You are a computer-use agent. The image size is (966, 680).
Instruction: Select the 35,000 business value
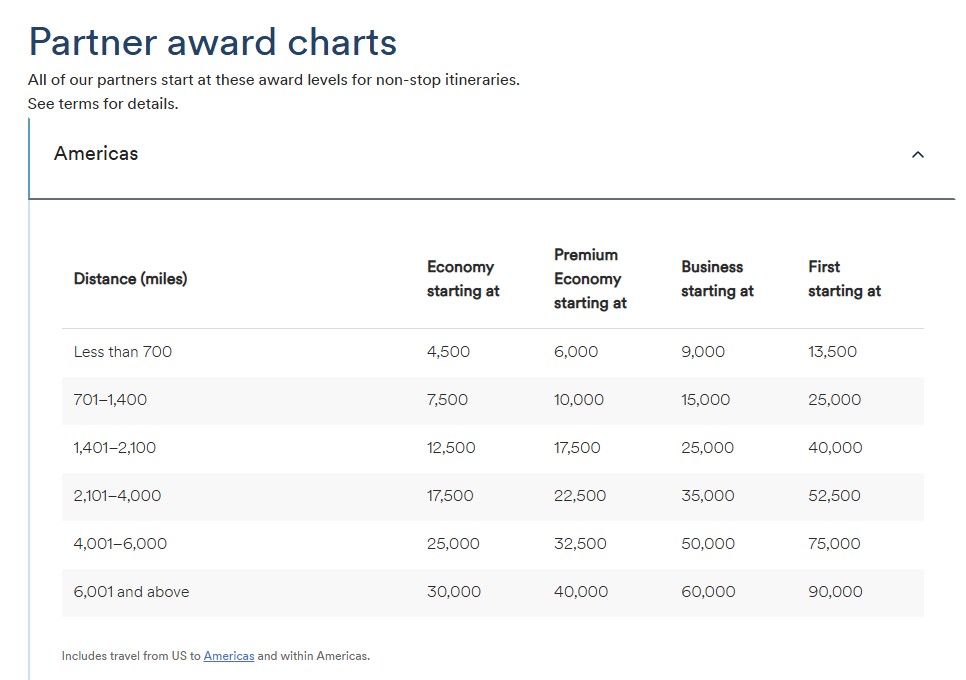707,496
